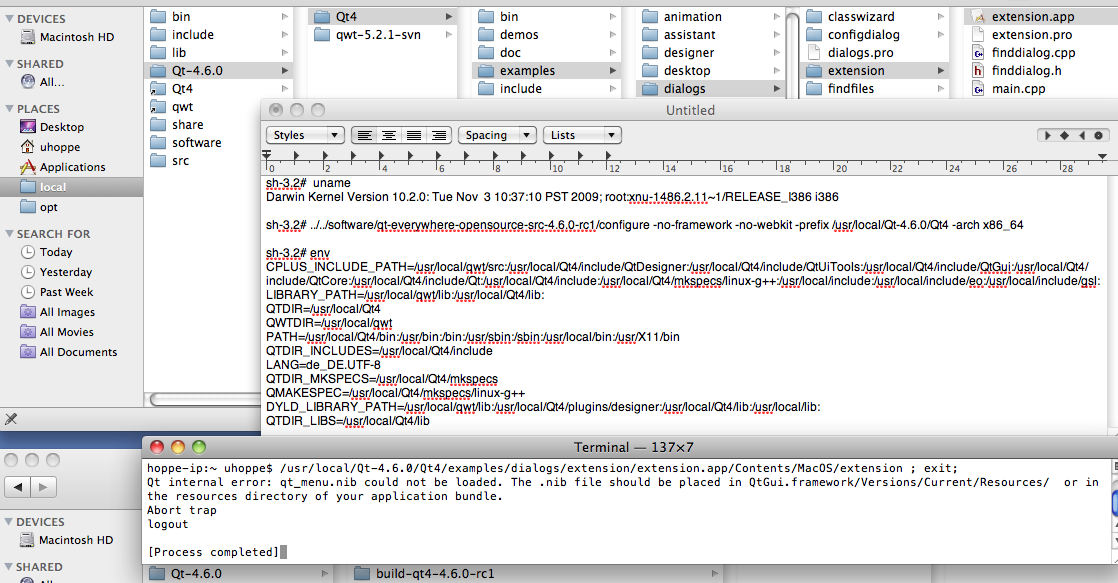Viewport: 1118px width, 583px height.
Task: Select the classwizard folder
Action: (851, 16)
